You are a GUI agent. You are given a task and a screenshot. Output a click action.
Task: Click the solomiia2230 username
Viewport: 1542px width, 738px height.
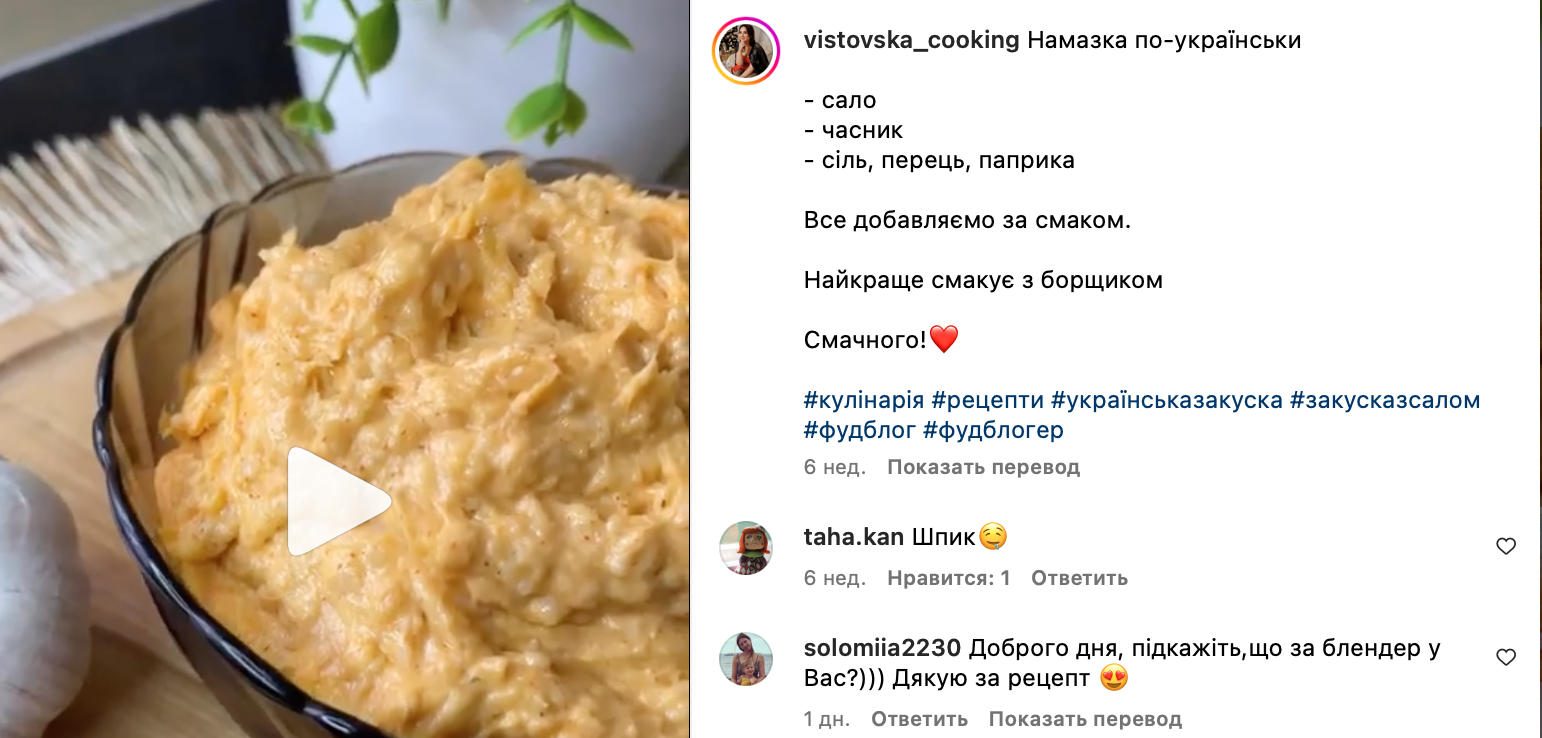[x=883, y=648]
